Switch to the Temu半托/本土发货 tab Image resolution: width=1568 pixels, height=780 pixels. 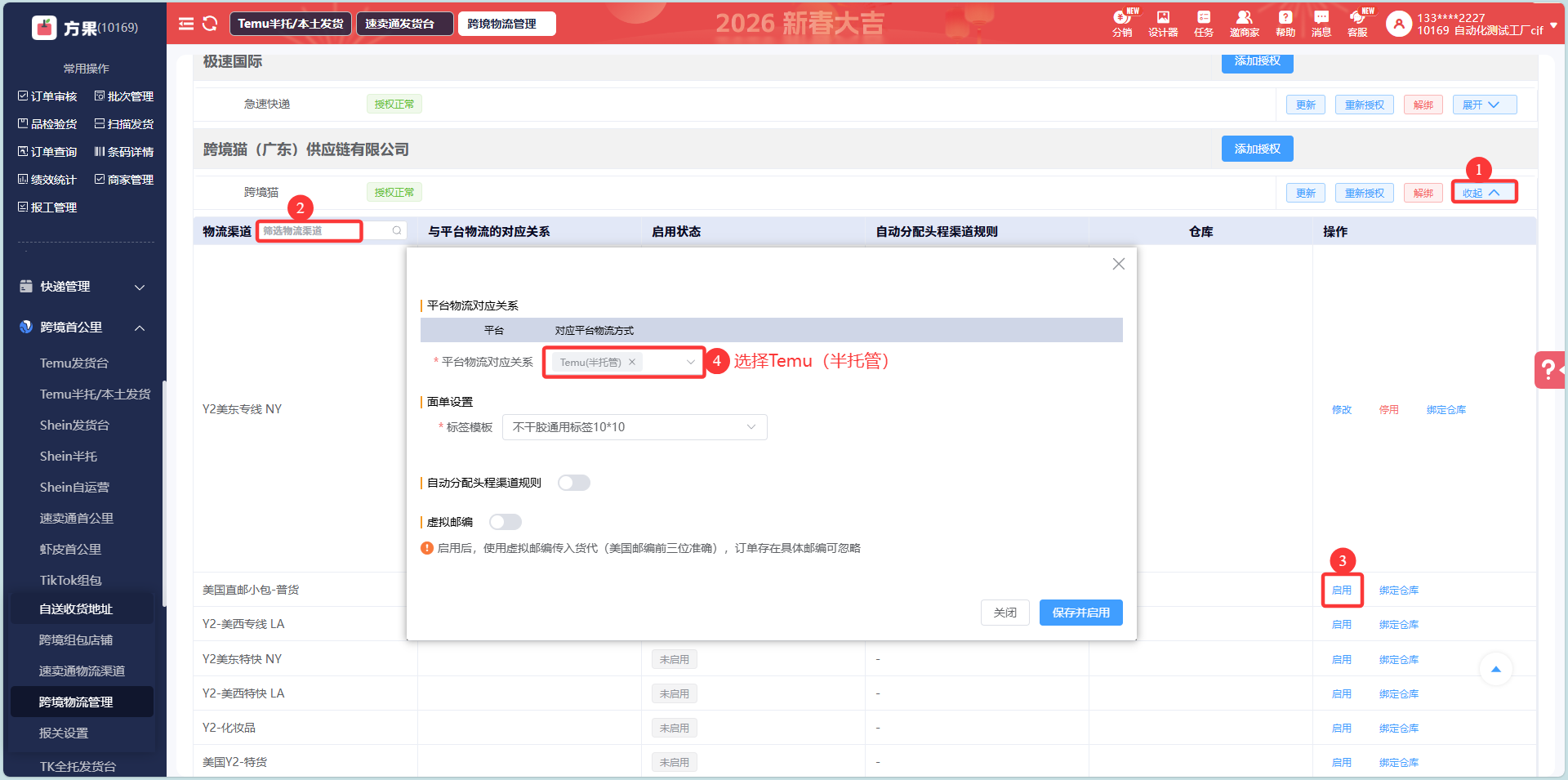291,24
